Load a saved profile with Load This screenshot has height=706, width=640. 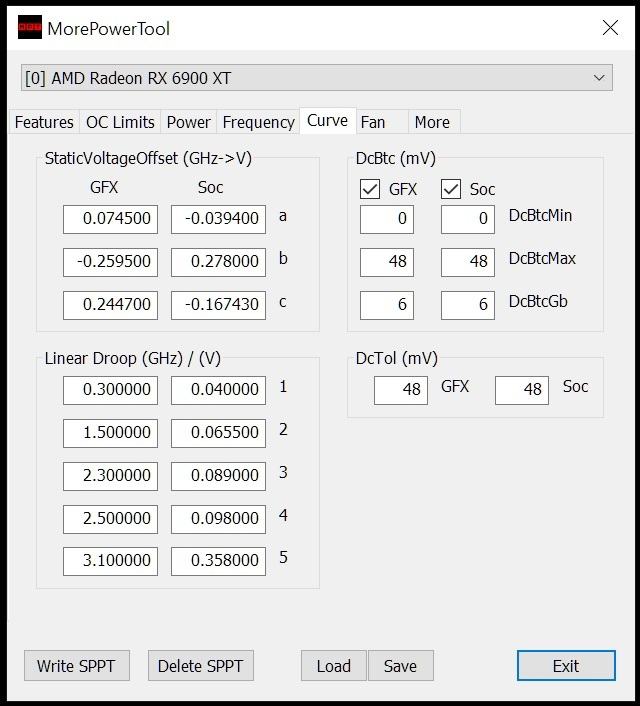pyautogui.click(x=334, y=665)
